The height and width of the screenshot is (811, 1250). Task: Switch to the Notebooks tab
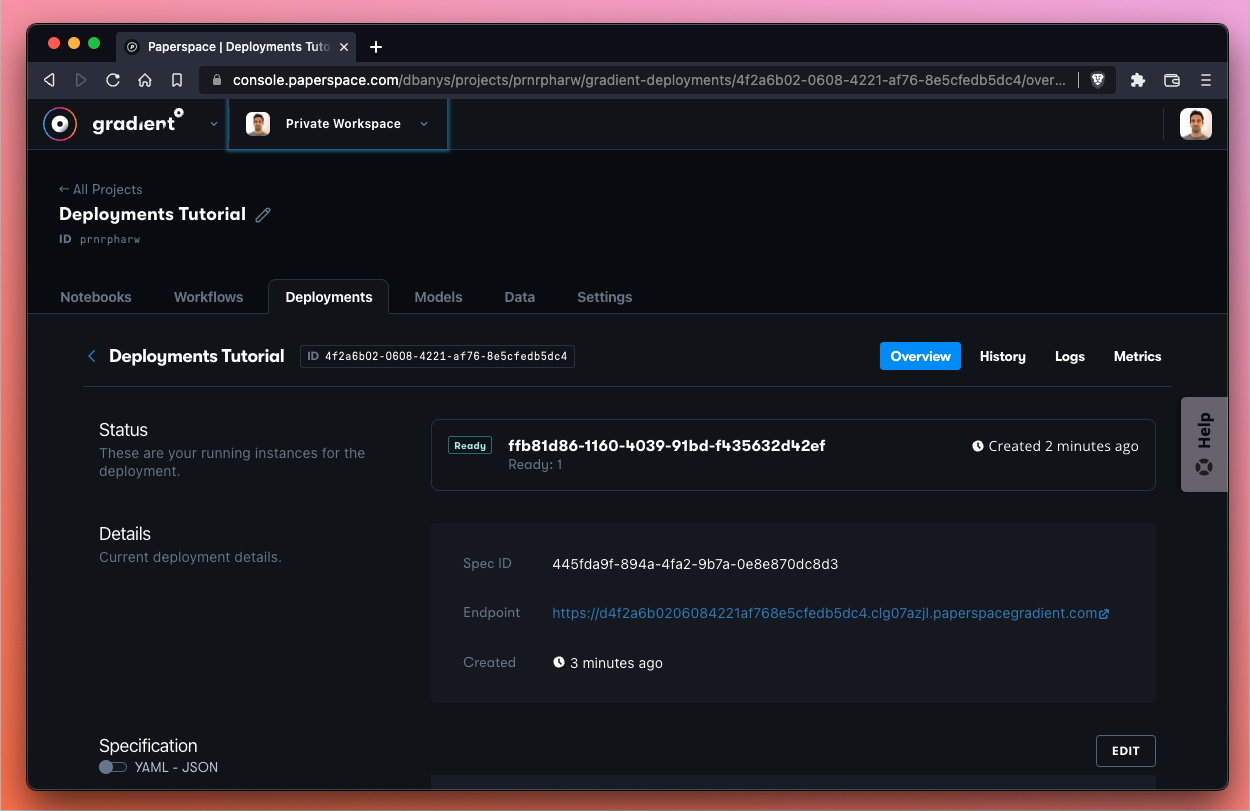pyautogui.click(x=96, y=297)
